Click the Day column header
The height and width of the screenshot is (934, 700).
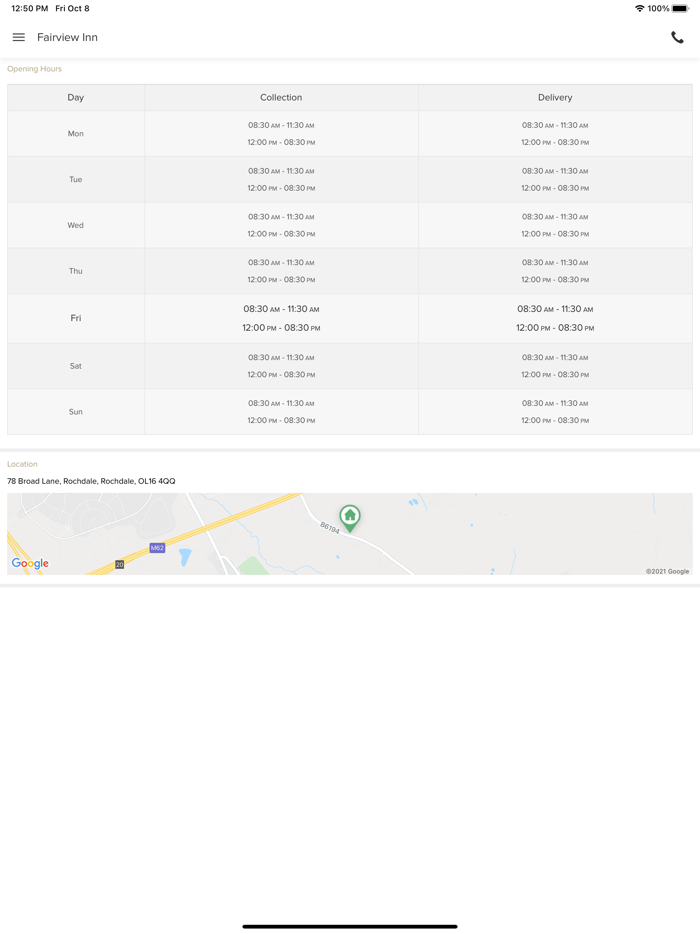tap(76, 98)
